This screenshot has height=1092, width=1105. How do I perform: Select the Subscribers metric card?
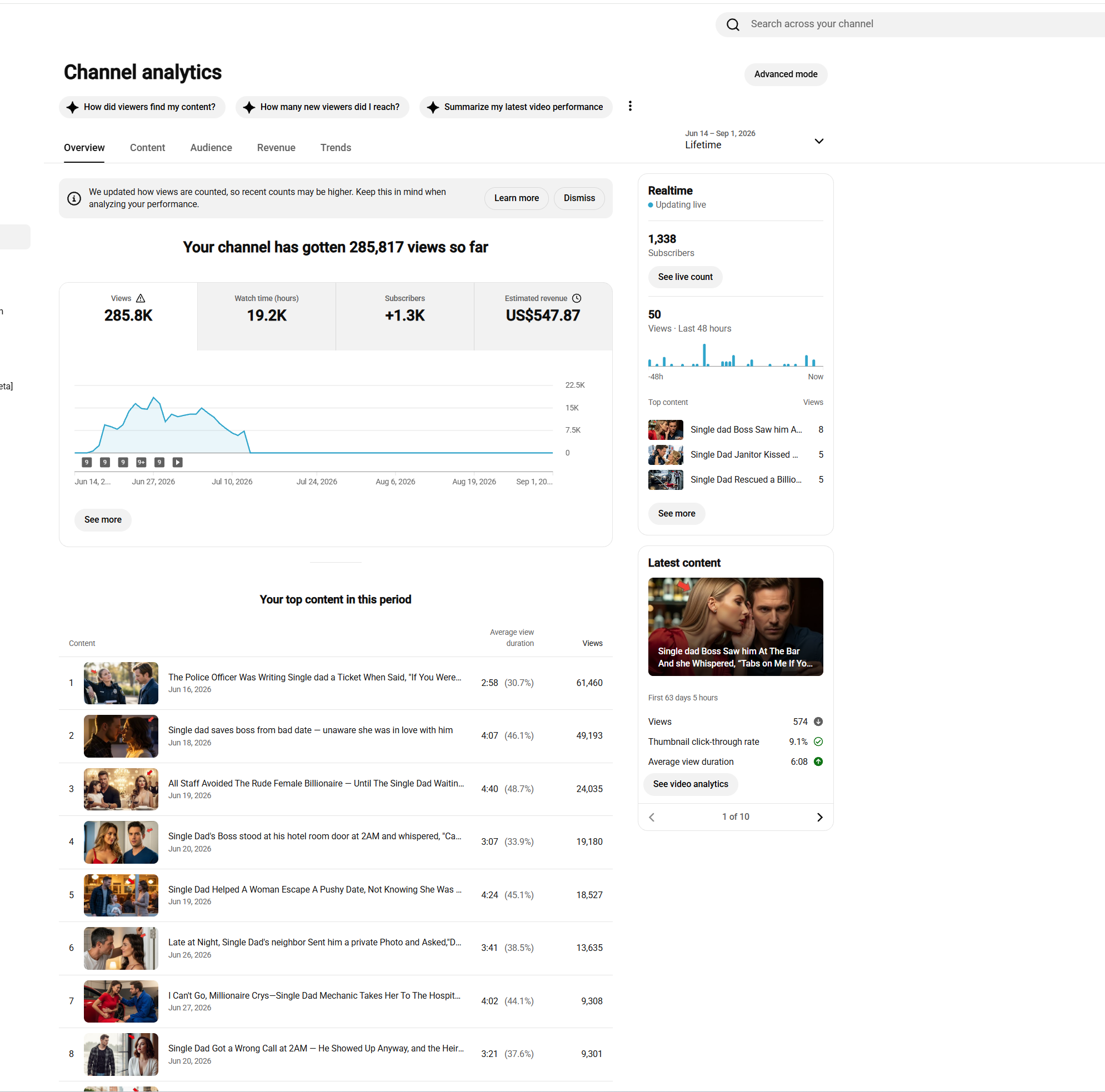click(x=405, y=316)
